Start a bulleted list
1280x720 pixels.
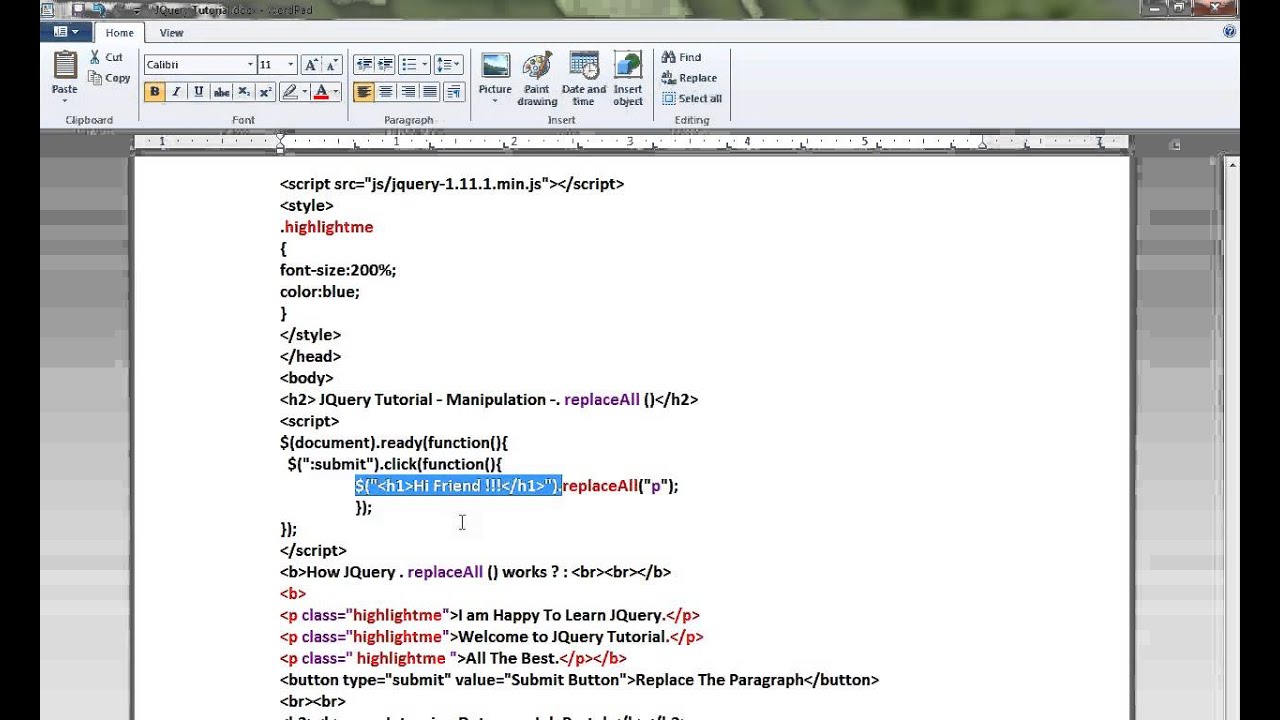click(x=408, y=65)
